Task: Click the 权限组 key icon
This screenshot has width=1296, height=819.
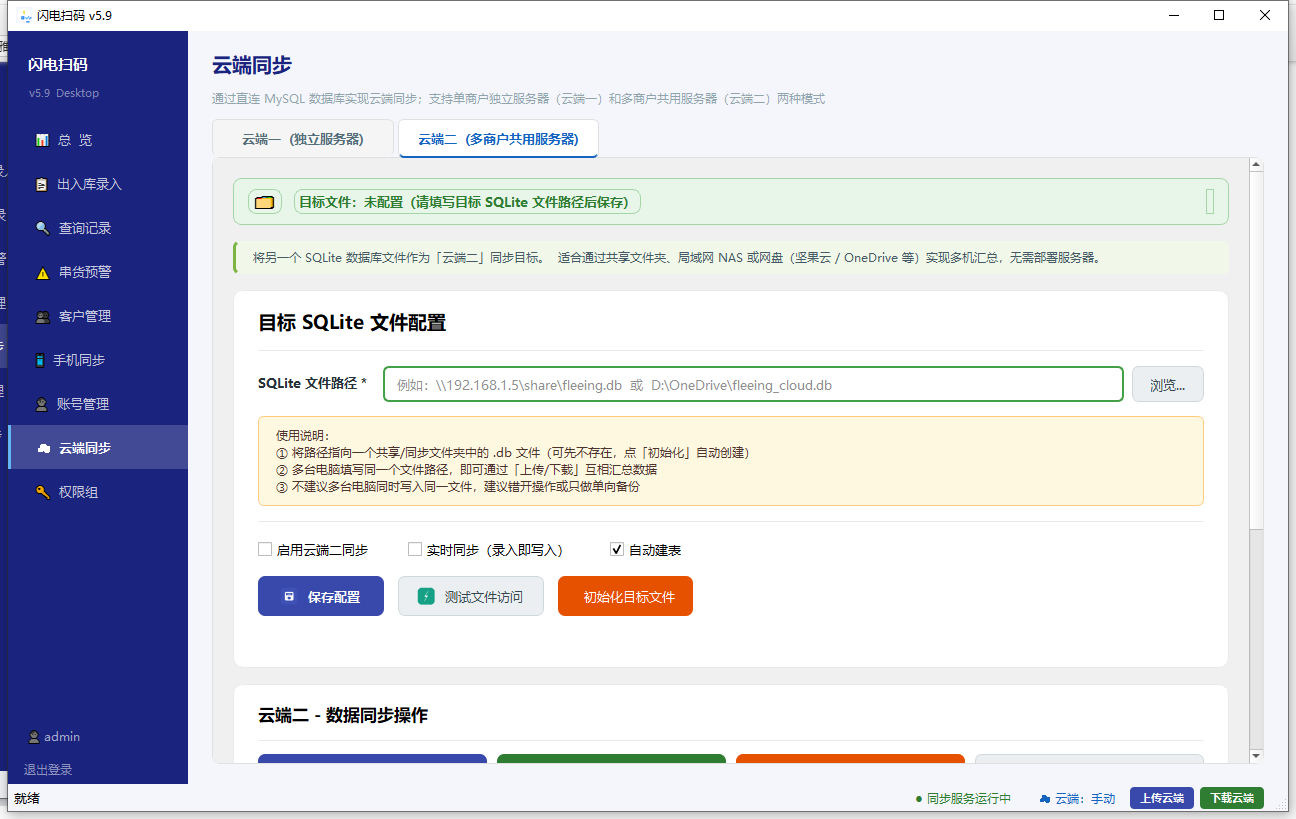Action: point(42,492)
